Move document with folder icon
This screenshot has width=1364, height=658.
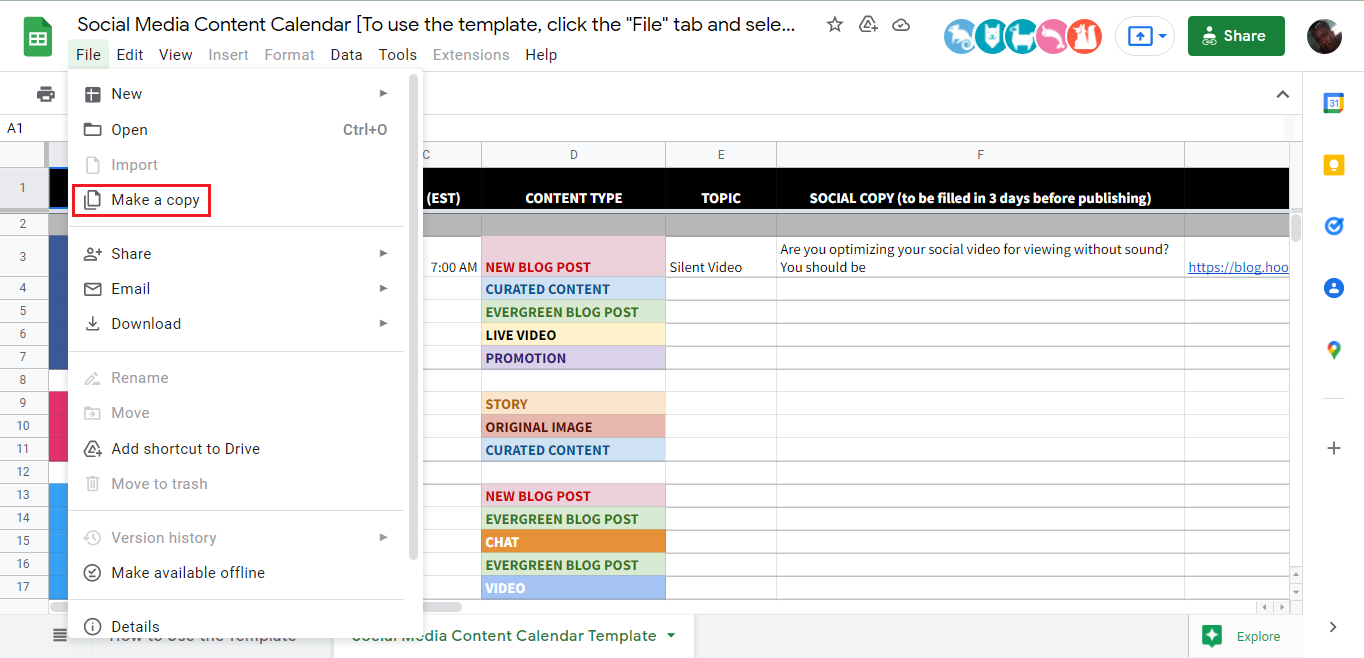click(868, 25)
